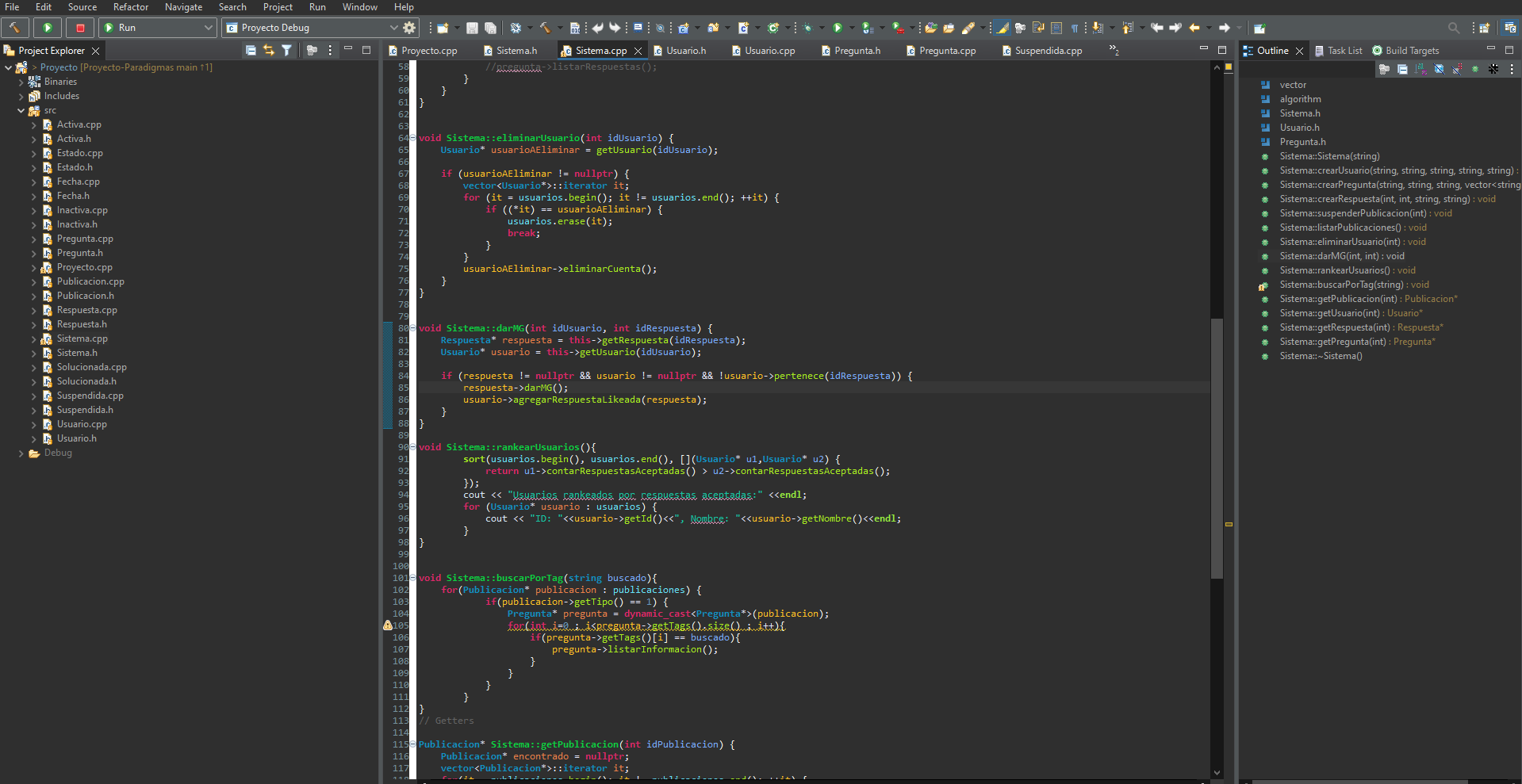This screenshot has height=784, width=1522.
Task: Close the Sistema.cpp editor tab
Action: tap(638, 51)
